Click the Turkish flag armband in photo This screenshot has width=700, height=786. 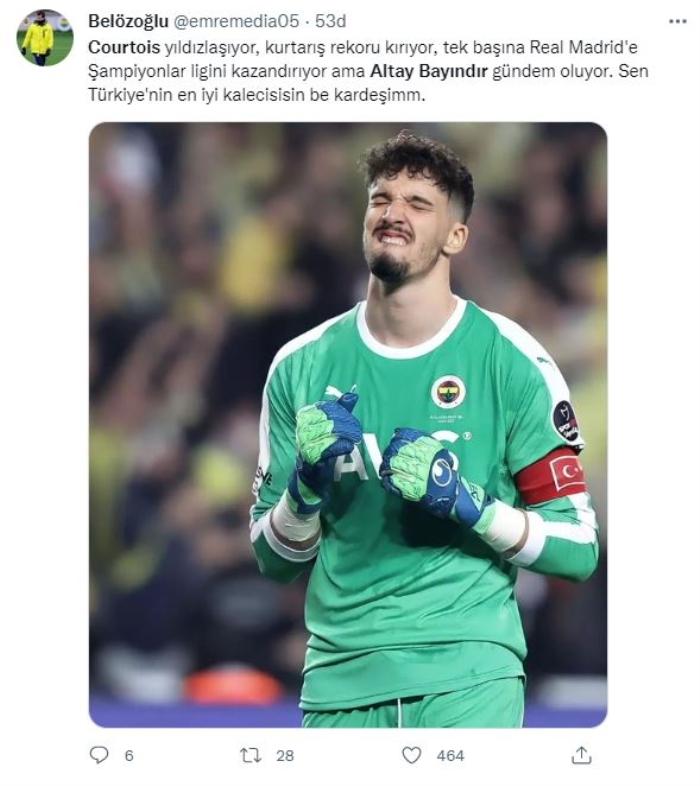coord(551,475)
